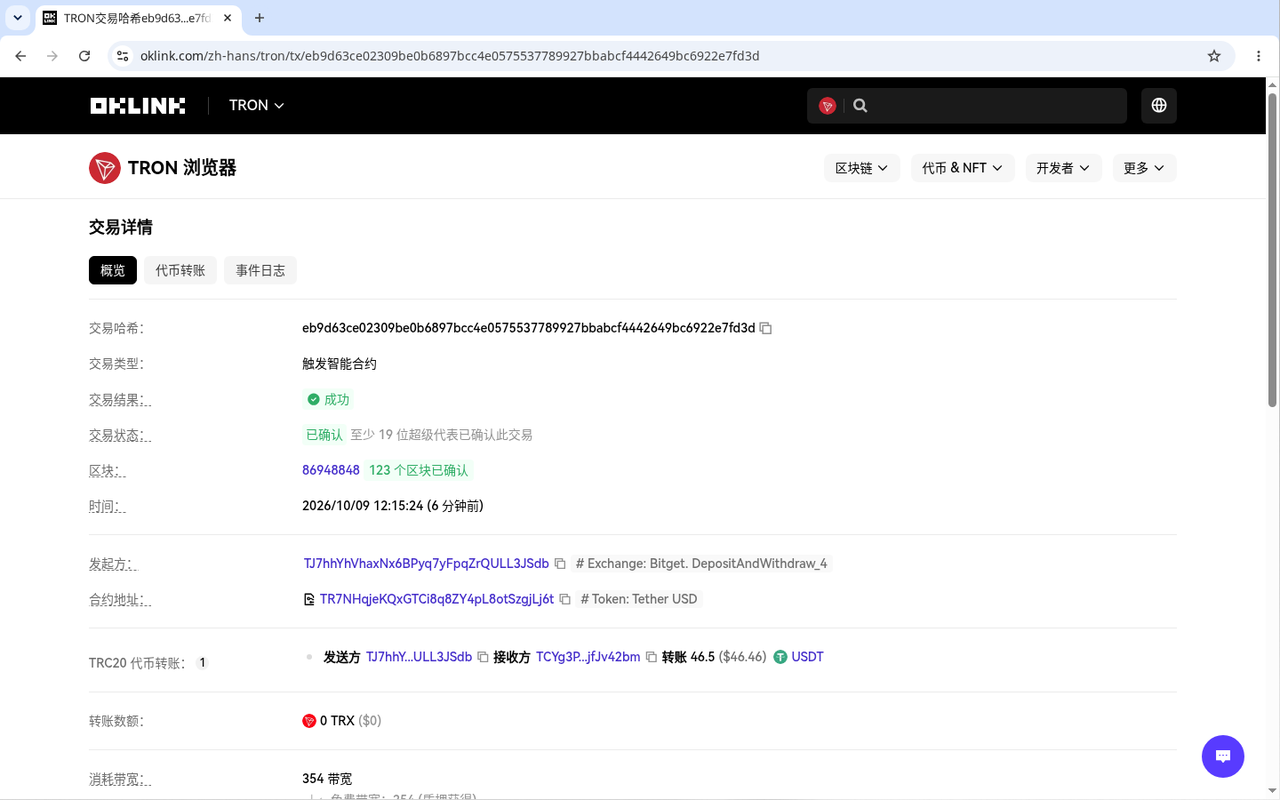Viewport: 1280px width, 800px height.
Task: Copy the contract address TR7NHqjeKQxGTCi8q8ZY4pL8otSzgjLj6t
Action: click(x=565, y=599)
